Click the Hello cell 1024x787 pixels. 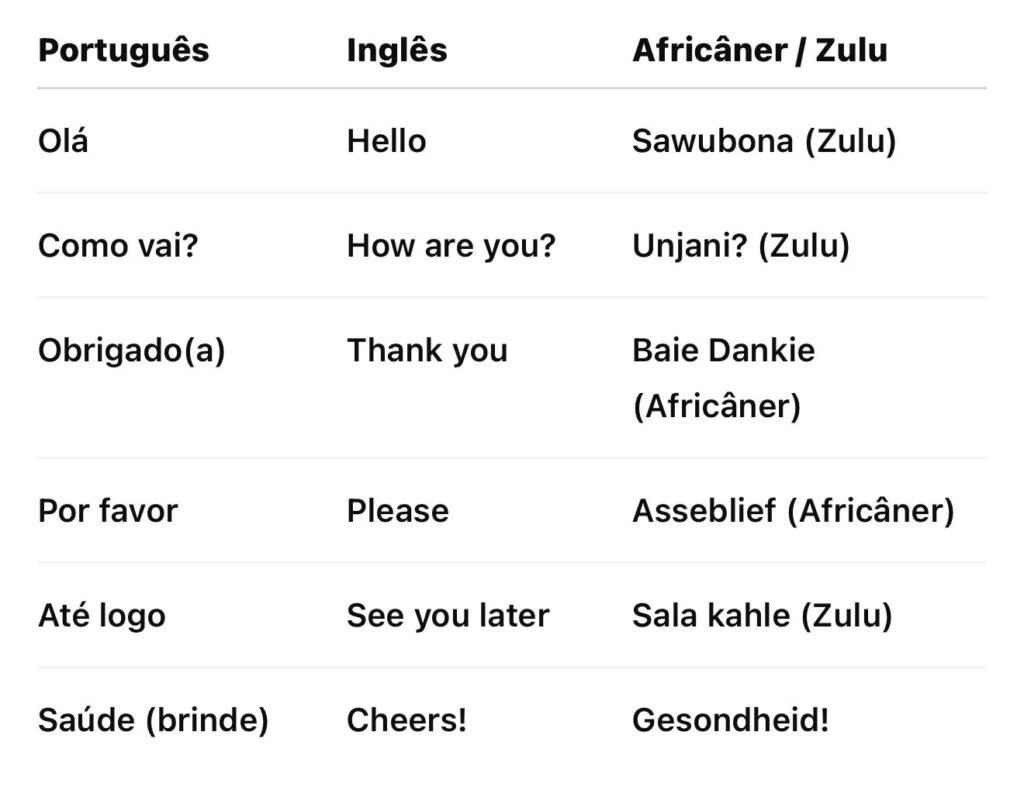coord(386,141)
